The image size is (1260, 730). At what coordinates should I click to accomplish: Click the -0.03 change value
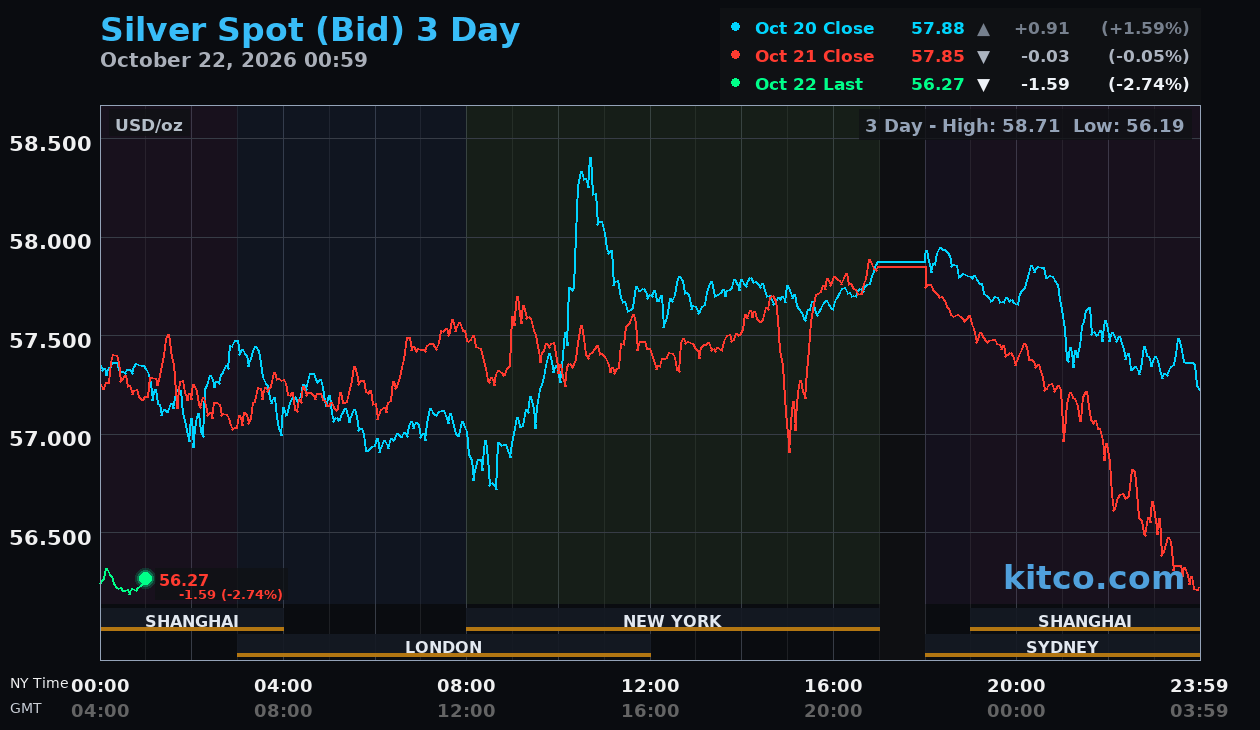(1044, 57)
